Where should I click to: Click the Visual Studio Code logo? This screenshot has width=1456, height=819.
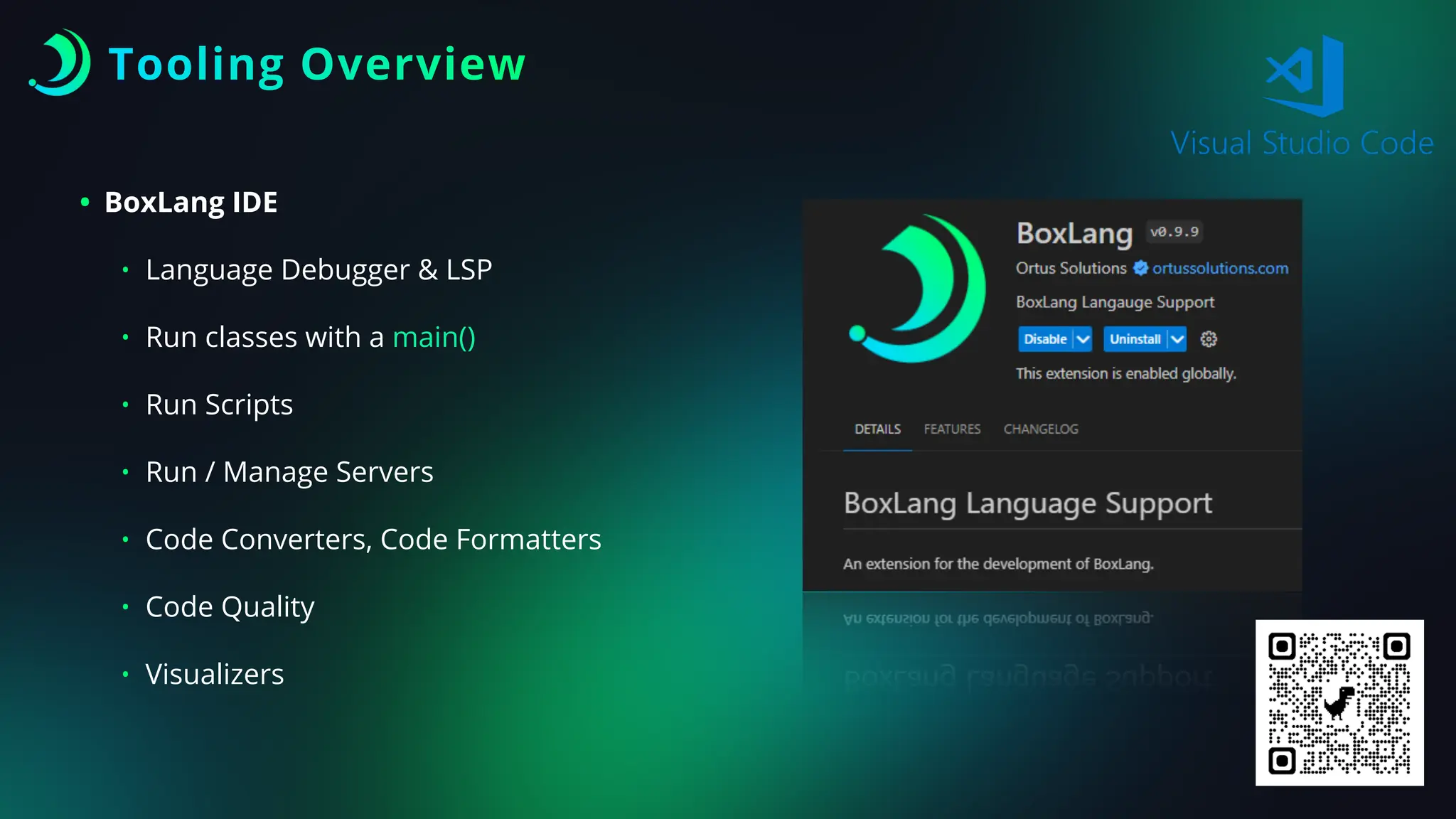(1304, 75)
